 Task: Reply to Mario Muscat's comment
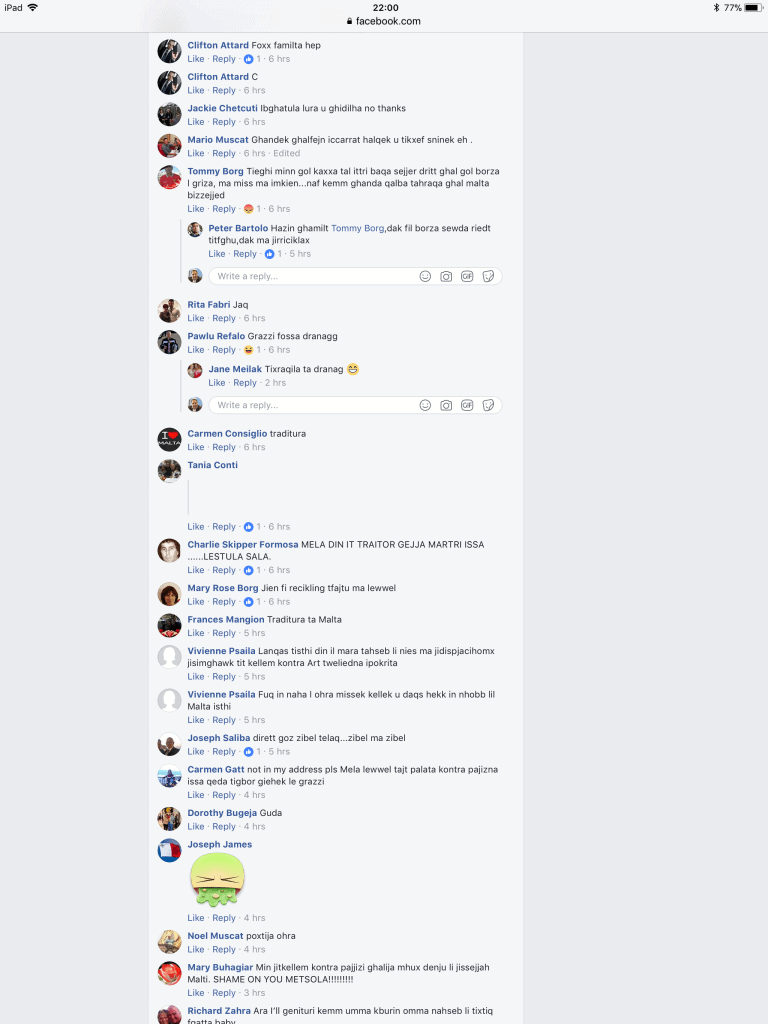(224, 153)
